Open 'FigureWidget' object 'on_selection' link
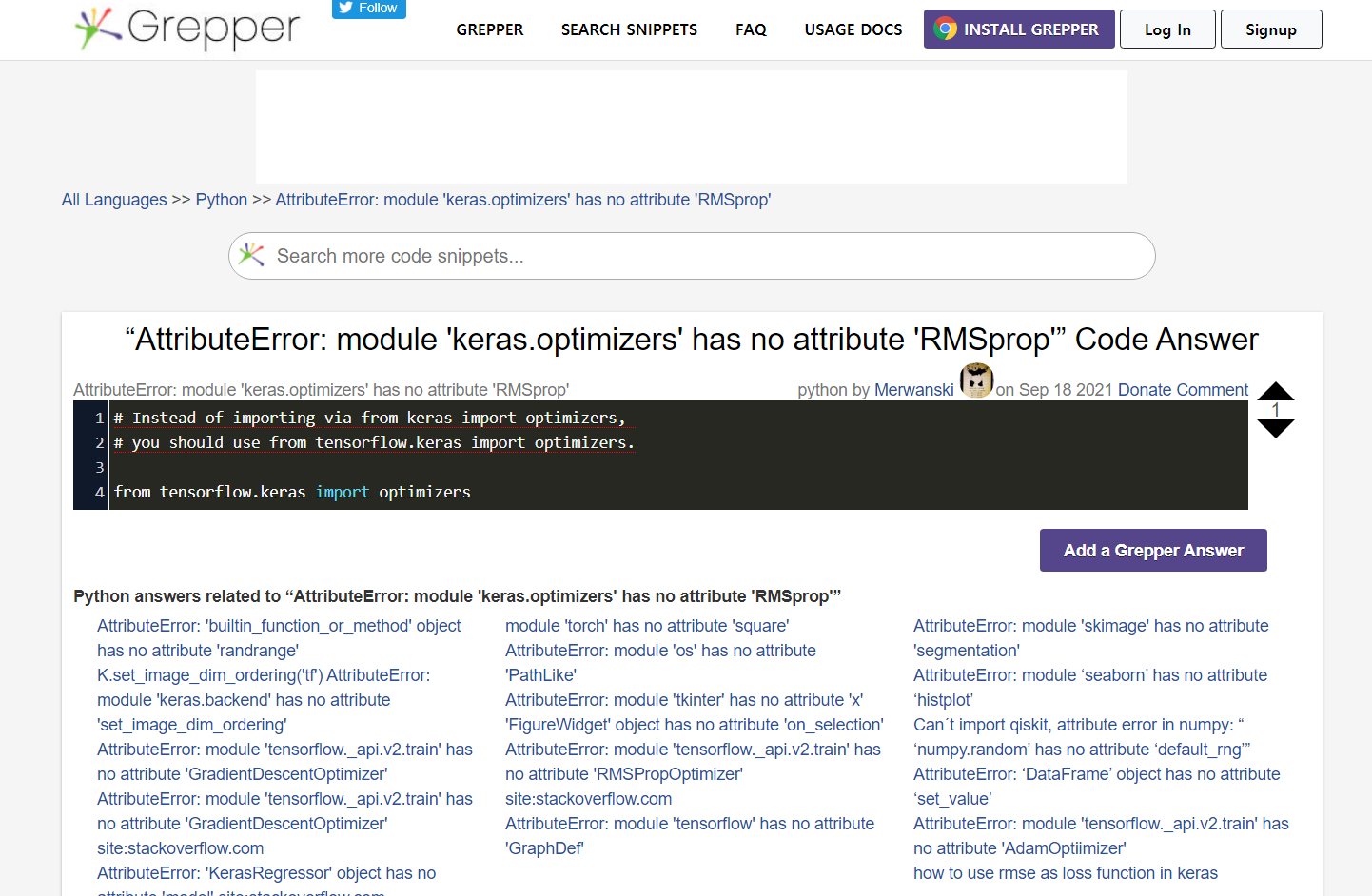The width and height of the screenshot is (1372, 896). (x=695, y=725)
